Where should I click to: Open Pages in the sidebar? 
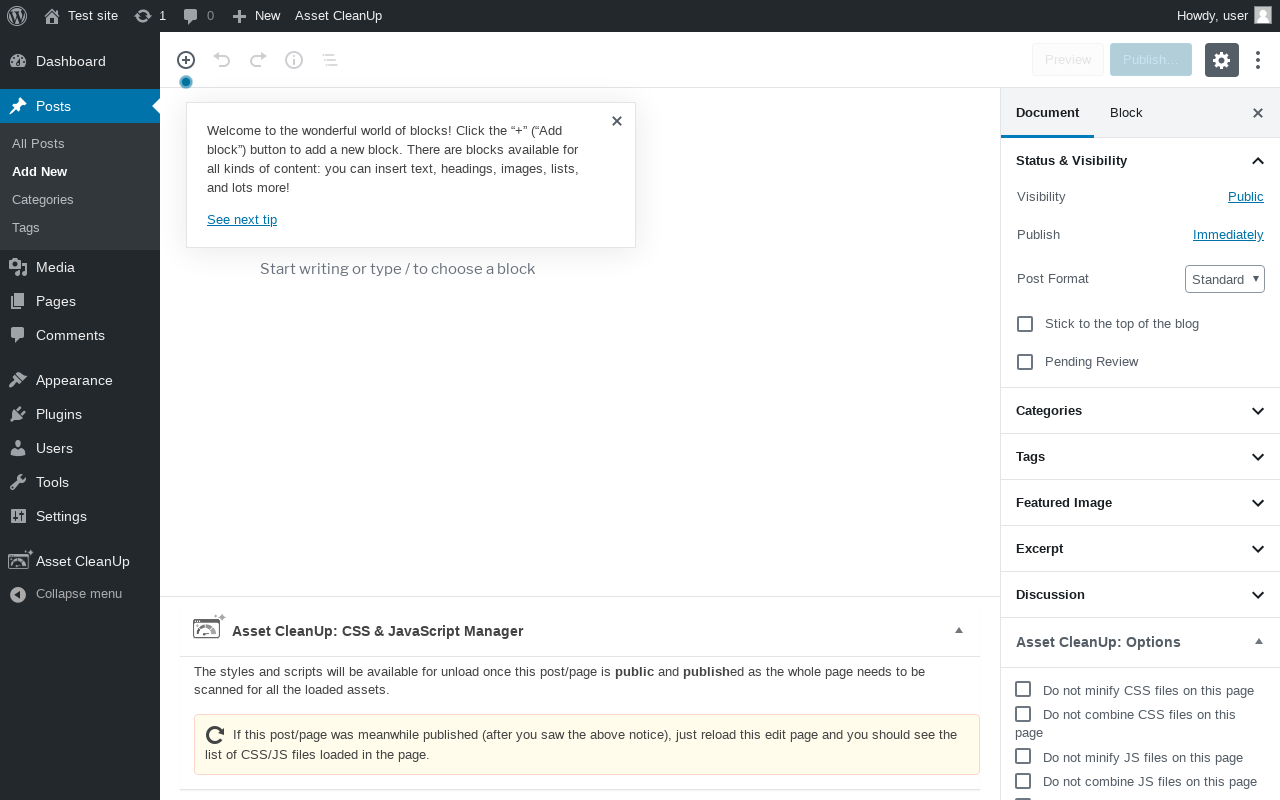click(x=80, y=301)
